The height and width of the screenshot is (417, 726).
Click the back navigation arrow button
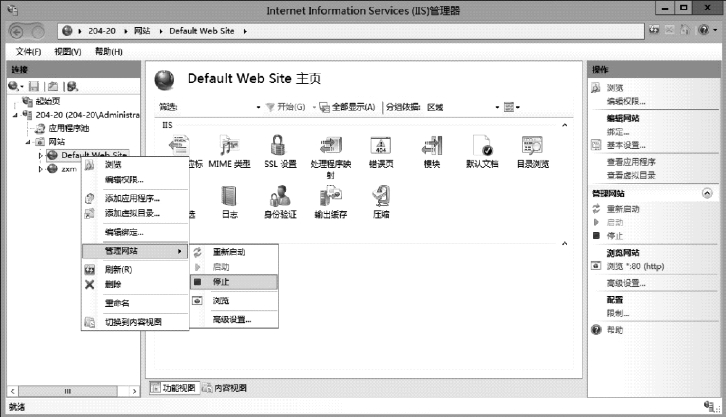[x=17, y=31]
